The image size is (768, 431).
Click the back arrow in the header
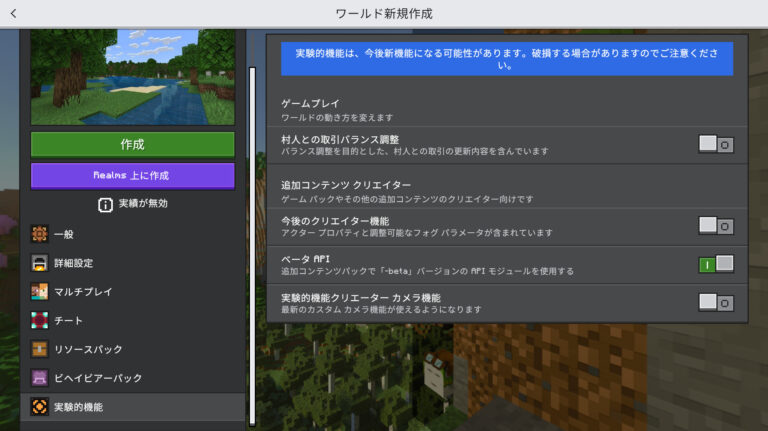tap(13, 14)
